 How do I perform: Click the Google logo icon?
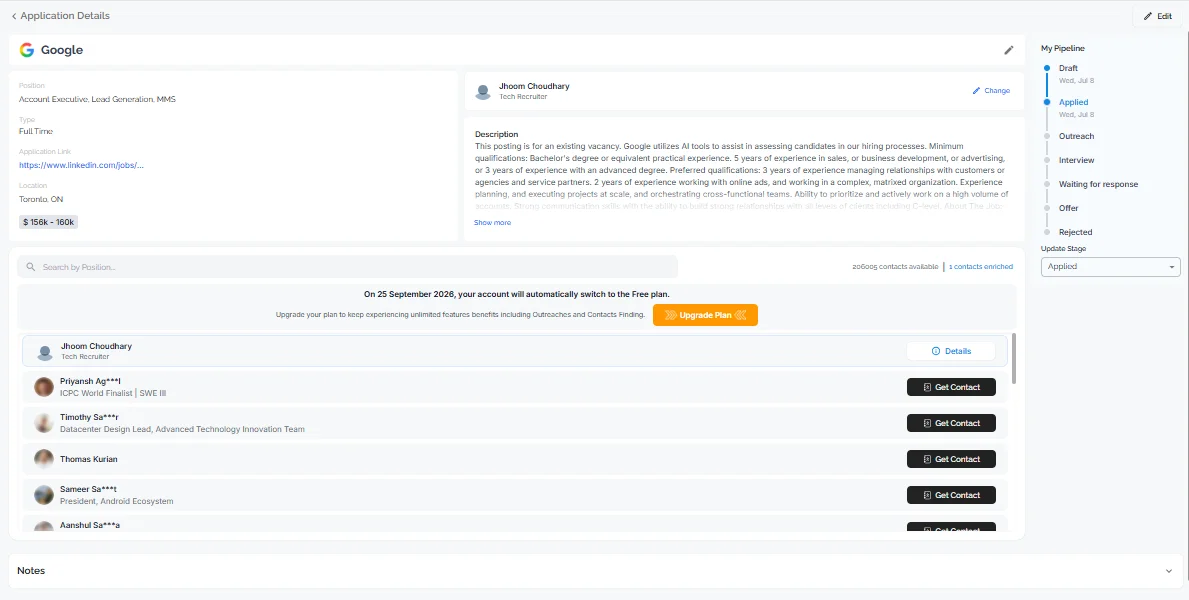tap(27, 50)
